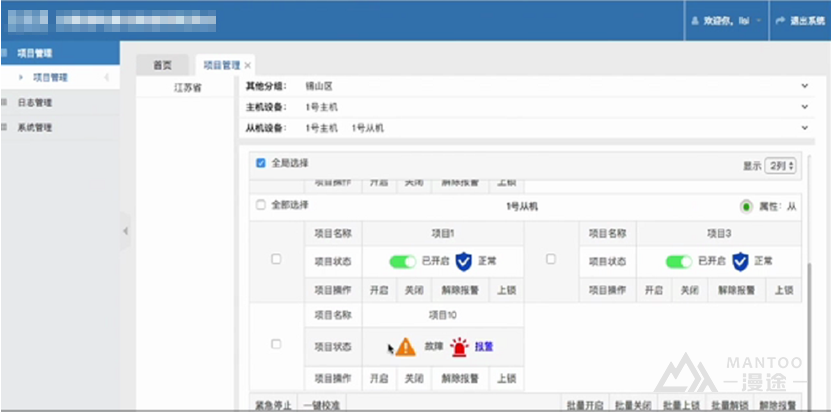Click the user icon beside 欢迎你
Image resolution: width=832 pixels, height=412 pixels.
pos(693,20)
